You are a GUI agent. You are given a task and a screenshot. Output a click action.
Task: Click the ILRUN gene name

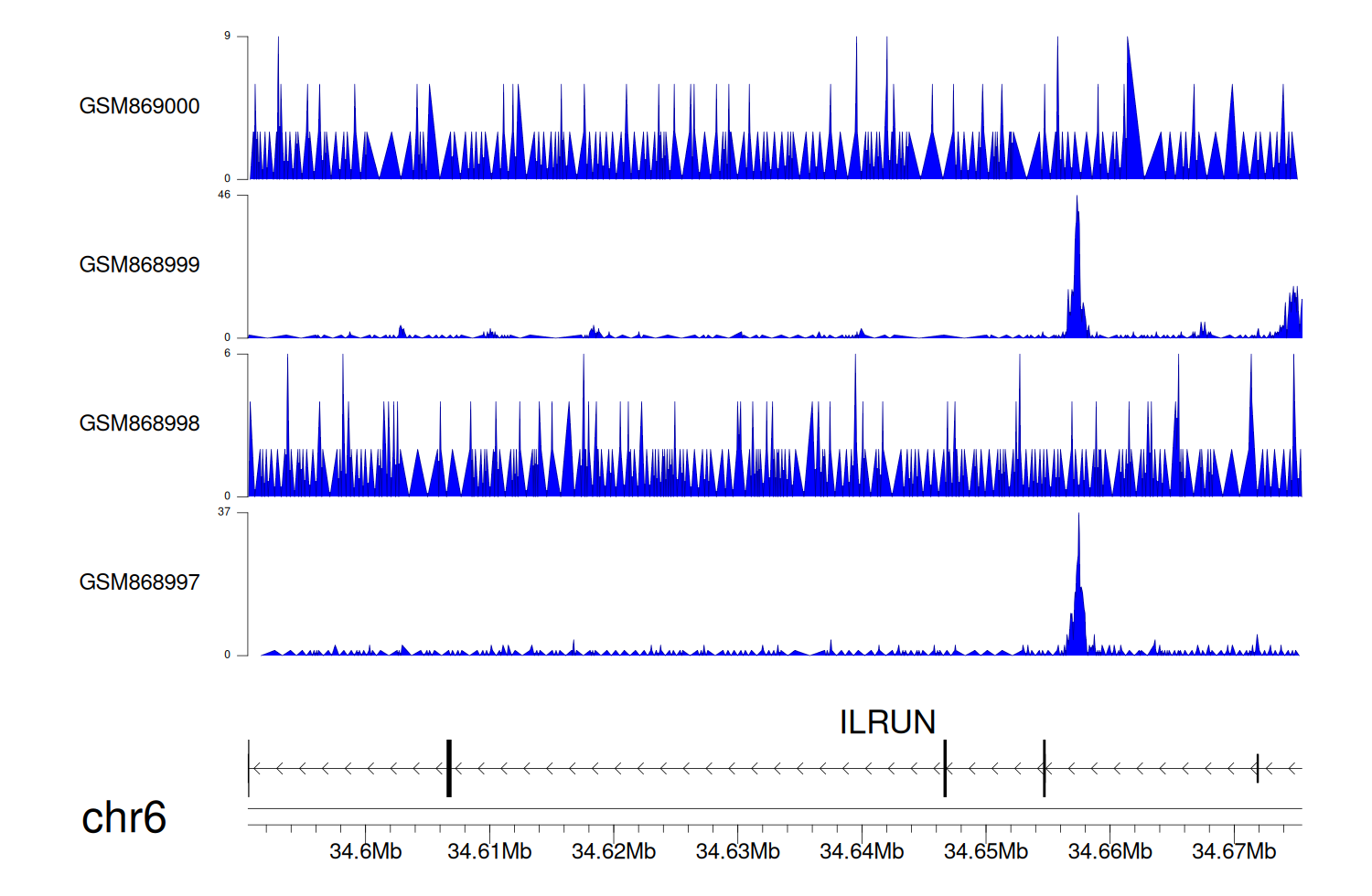(x=887, y=722)
